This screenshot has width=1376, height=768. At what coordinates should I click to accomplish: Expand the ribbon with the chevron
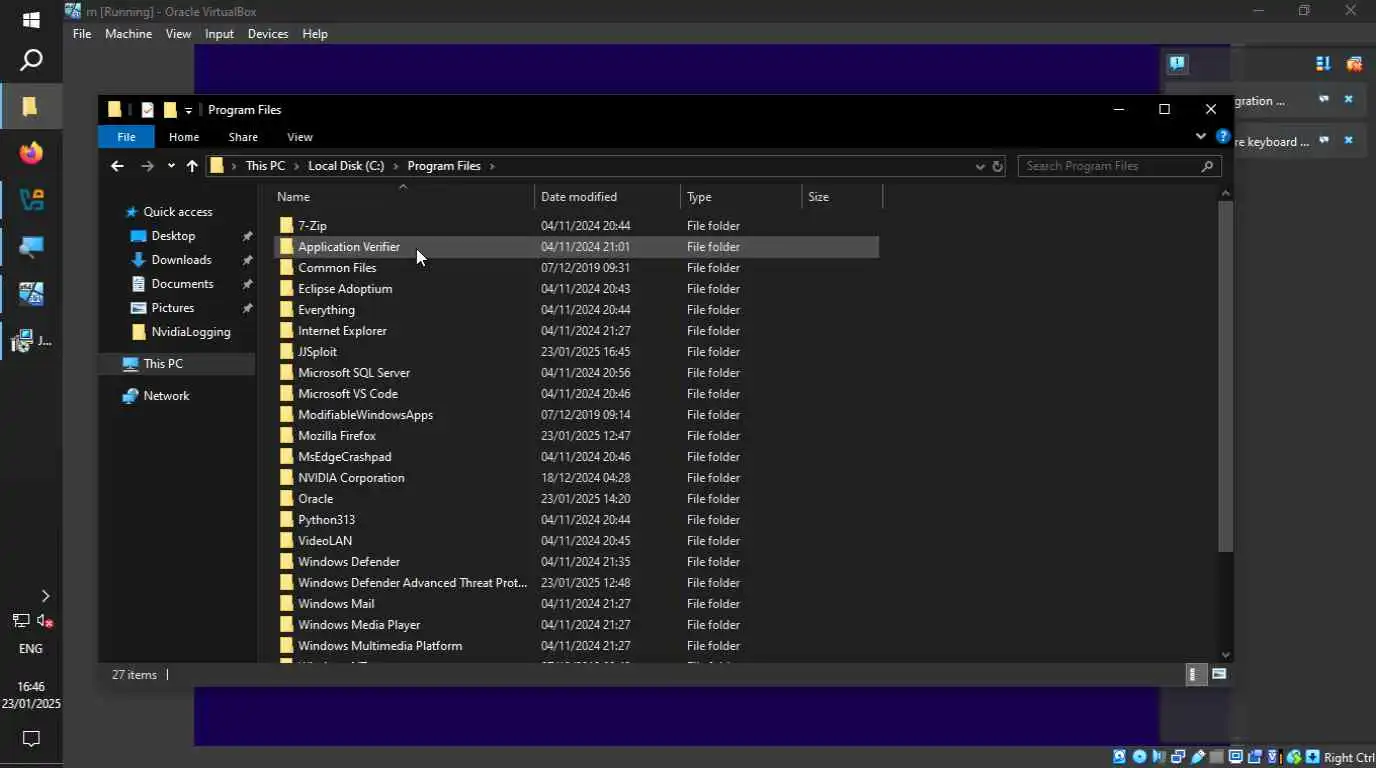pos(1201,136)
